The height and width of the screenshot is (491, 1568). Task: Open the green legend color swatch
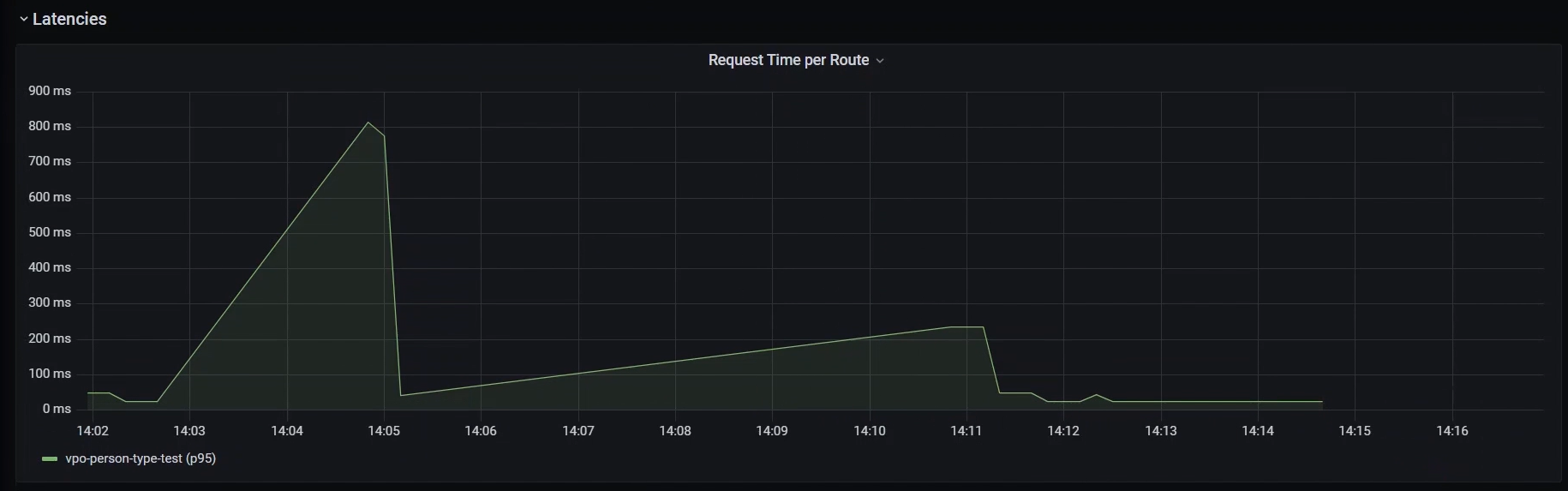click(x=50, y=459)
